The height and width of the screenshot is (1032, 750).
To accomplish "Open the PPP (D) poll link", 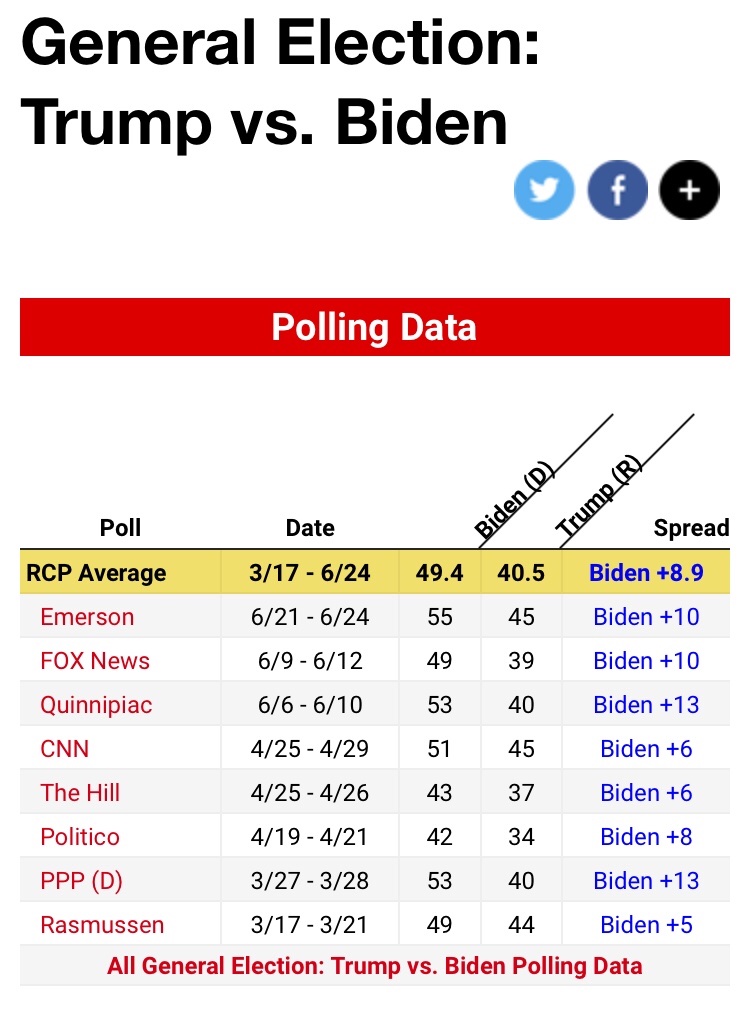I will pyautogui.click(x=82, y=881).
